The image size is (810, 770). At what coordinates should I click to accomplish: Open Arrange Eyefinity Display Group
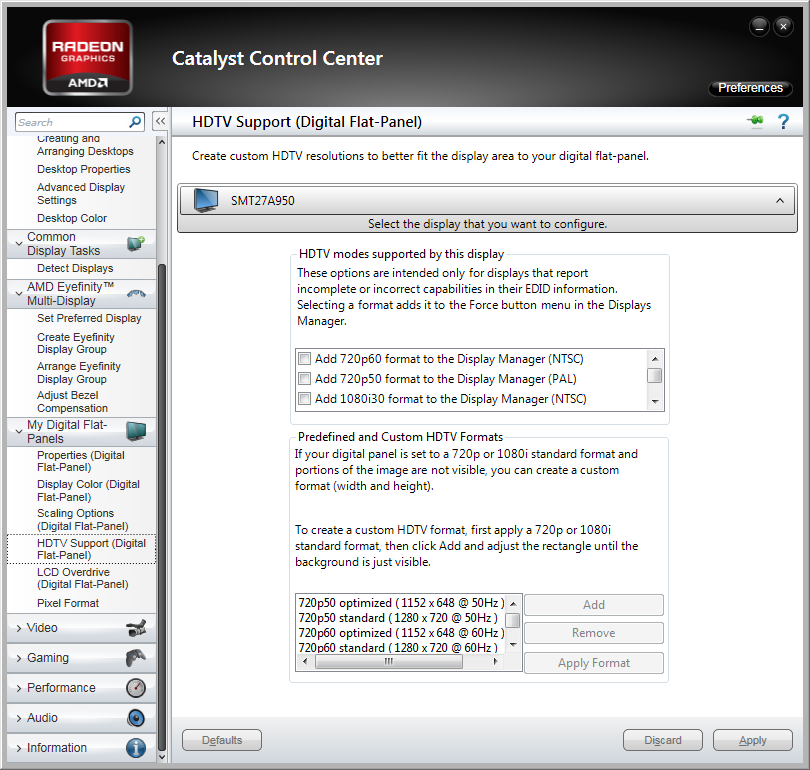point(79,373)
